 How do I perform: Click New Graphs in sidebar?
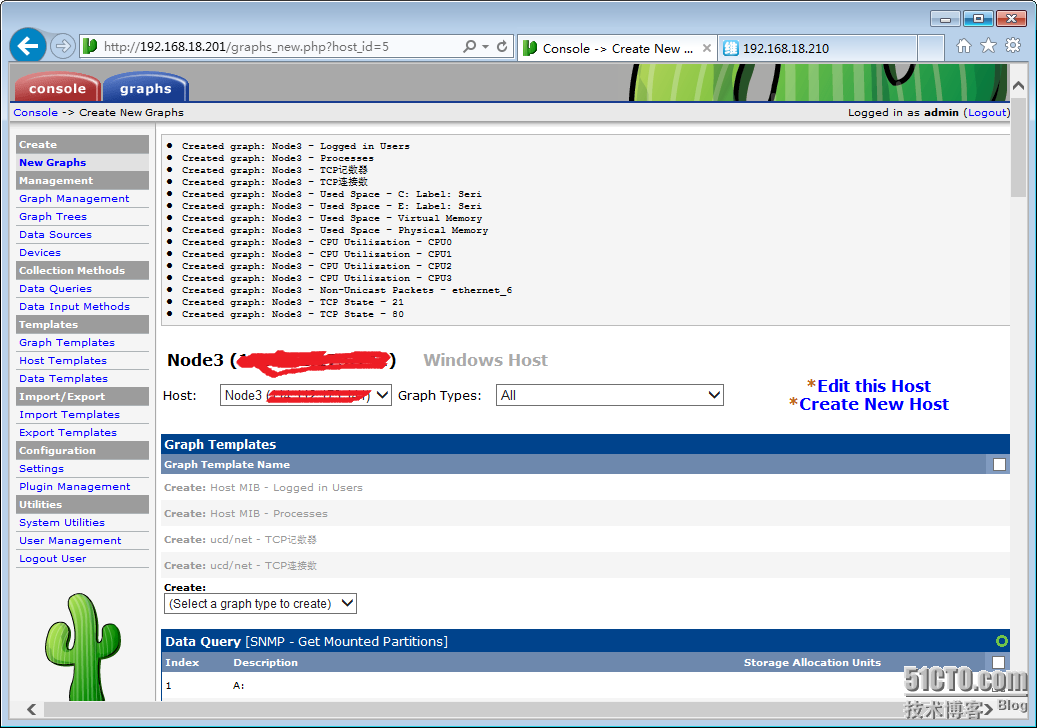point(52,163)
